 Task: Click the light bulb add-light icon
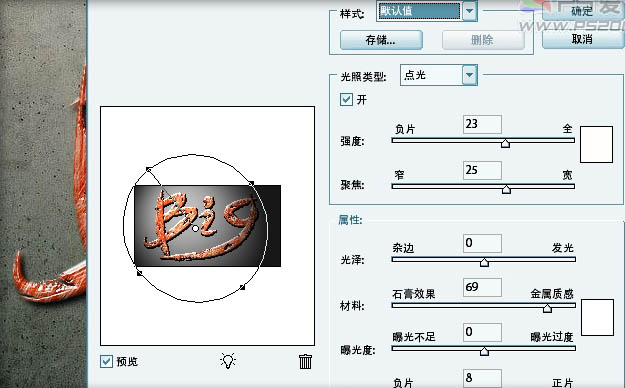coord(228,361)
